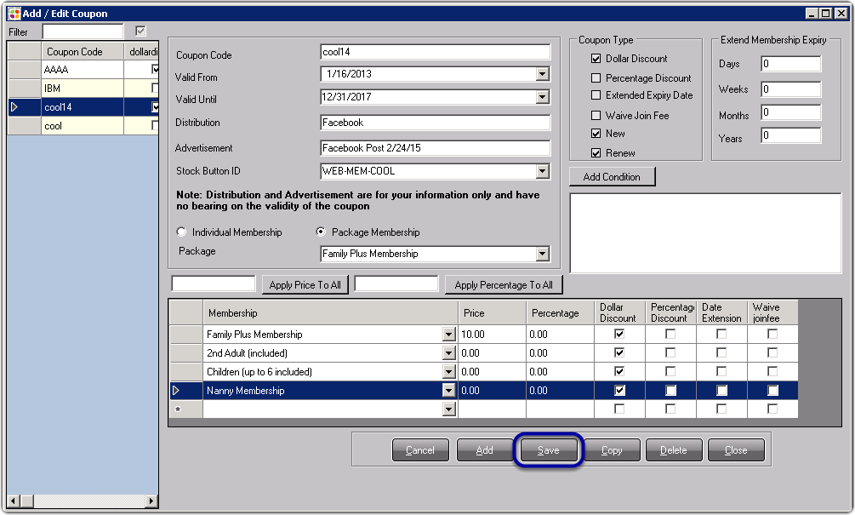The width and height of the screenshot is (855, 515).
Task: Open the Package membership dropdown
Action: (x=542, y=254)
